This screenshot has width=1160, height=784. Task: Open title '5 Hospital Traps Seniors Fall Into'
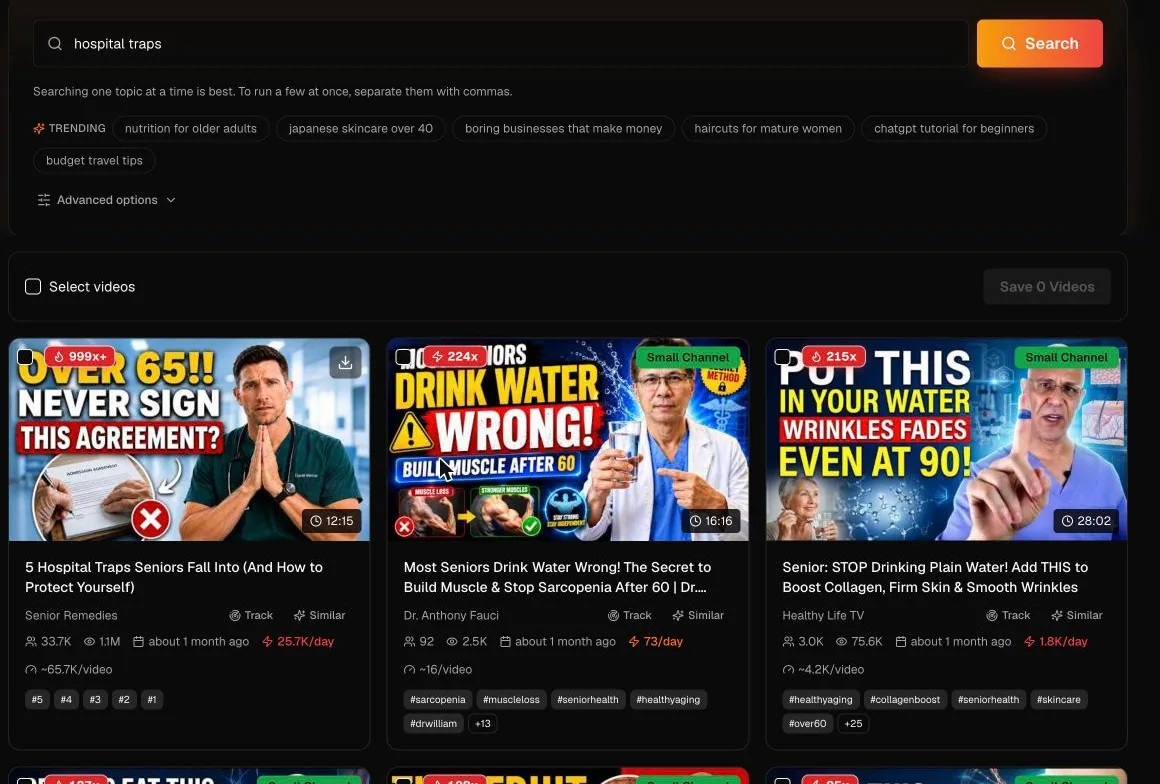174,577
